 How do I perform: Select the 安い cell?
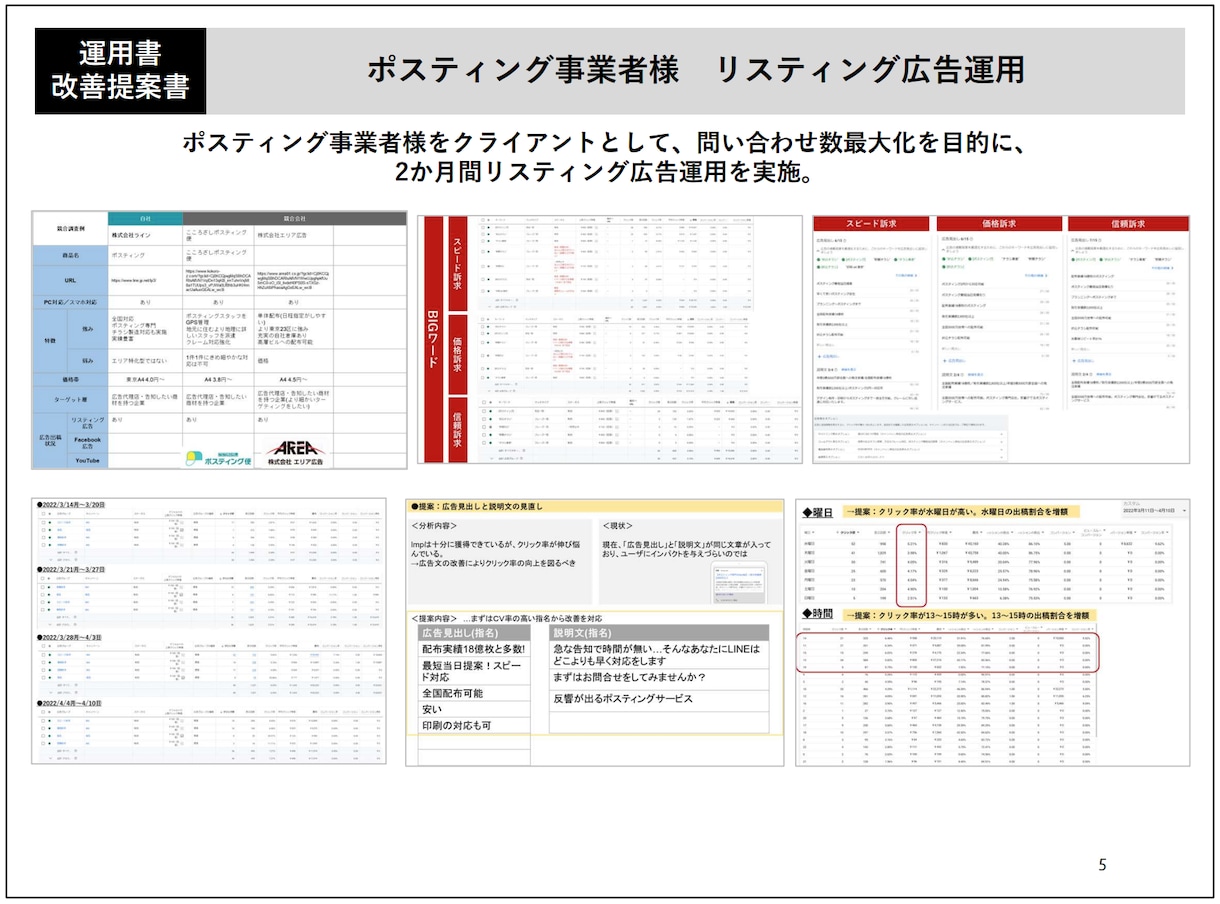[x=474, y=709]
